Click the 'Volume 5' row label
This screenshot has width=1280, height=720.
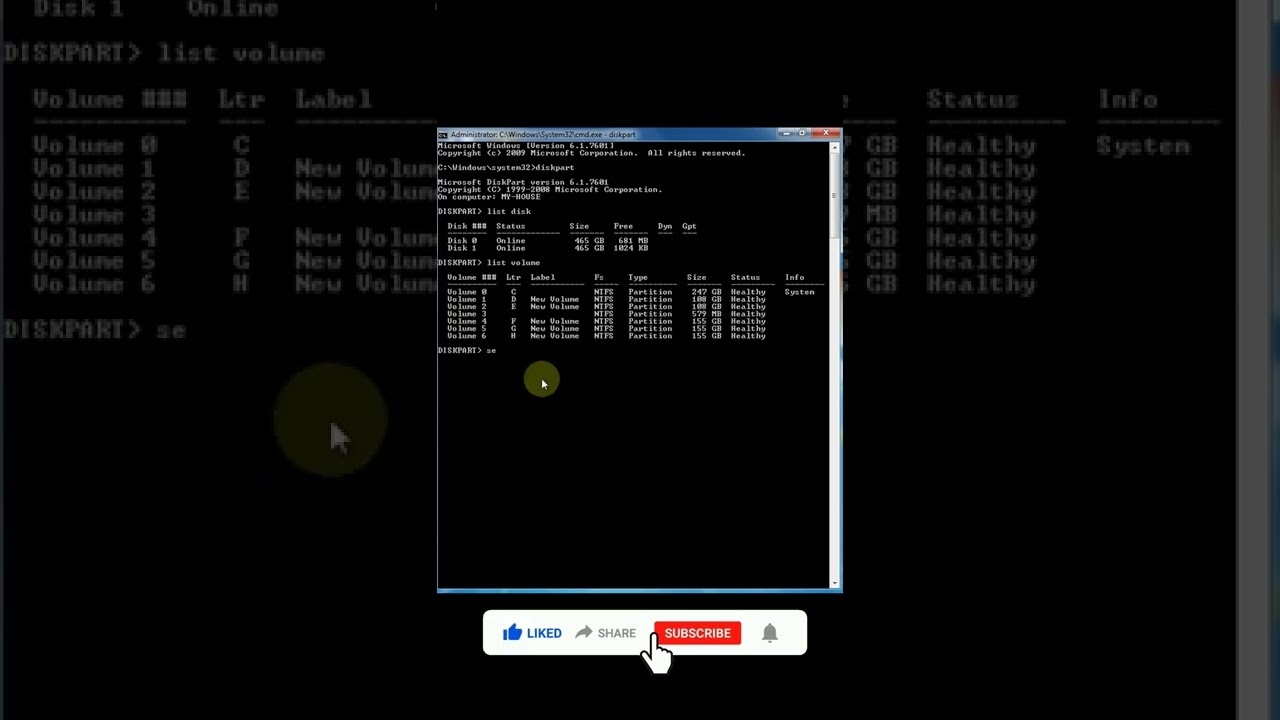click(x=467, y=329)
